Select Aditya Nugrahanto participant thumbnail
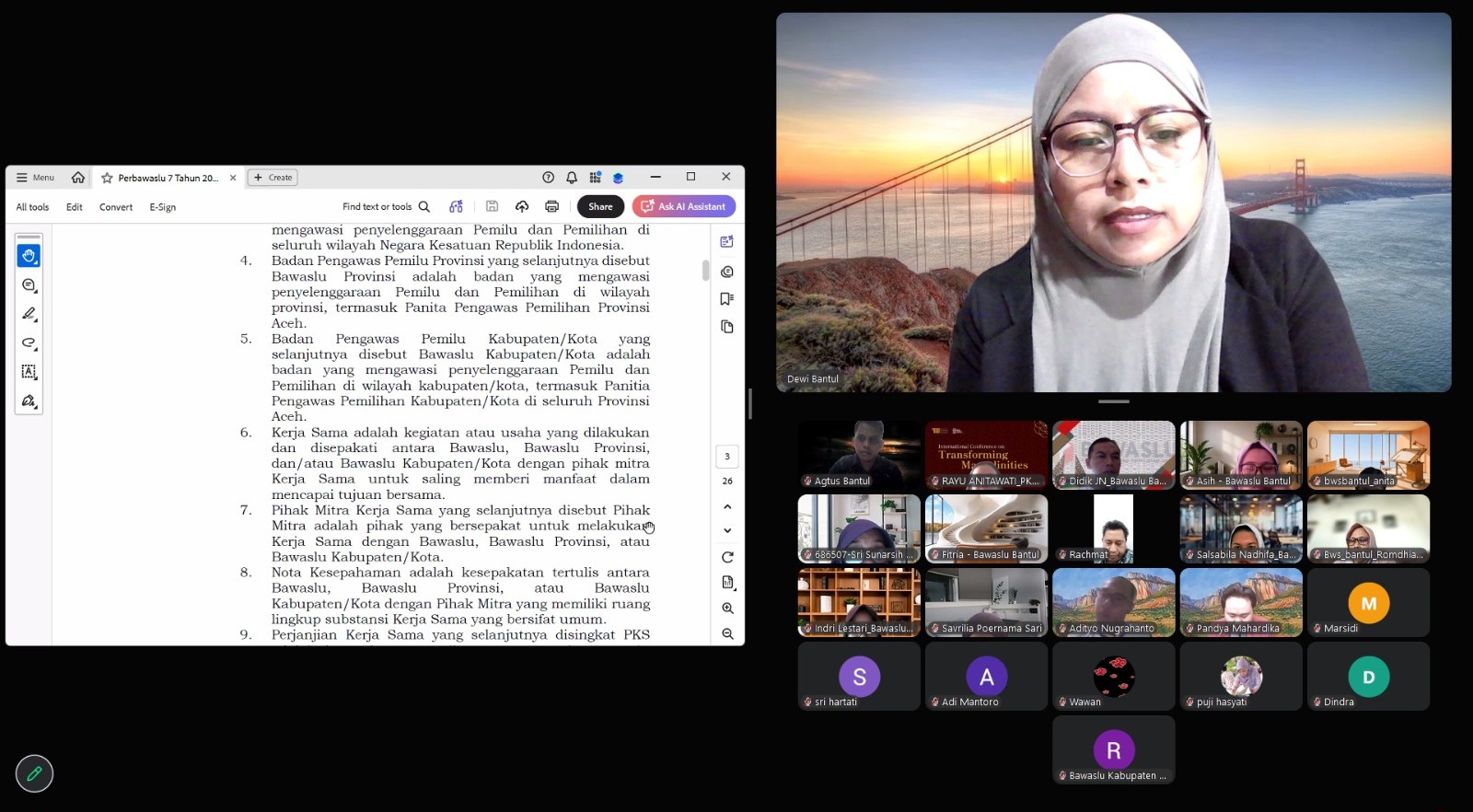1473x812 pixels. point(1113,602)
